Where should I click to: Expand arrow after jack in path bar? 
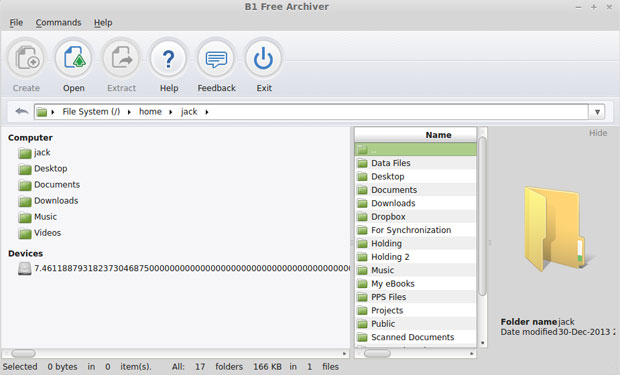tap(206, 112)
